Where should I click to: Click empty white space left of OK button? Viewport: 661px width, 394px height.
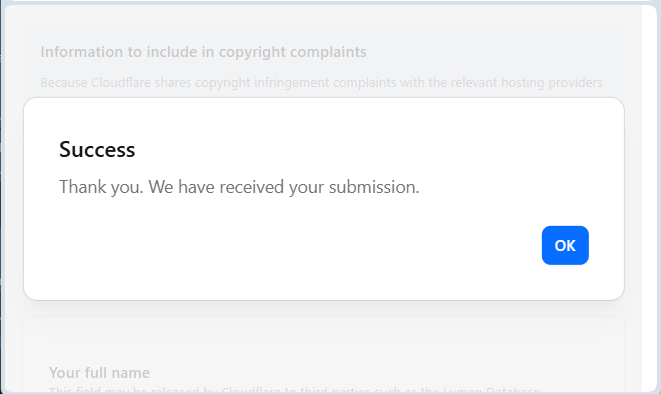[x=295, y=245]
